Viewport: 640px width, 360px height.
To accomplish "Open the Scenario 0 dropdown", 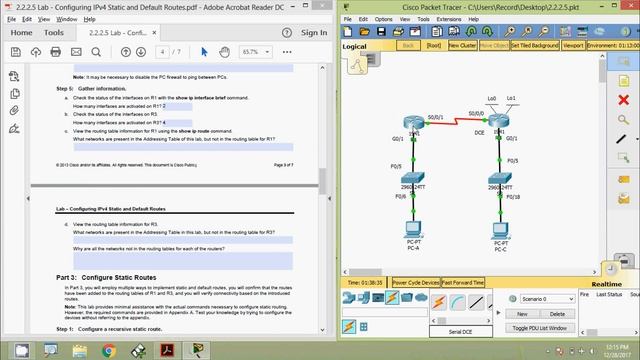I will pos(547,299).
